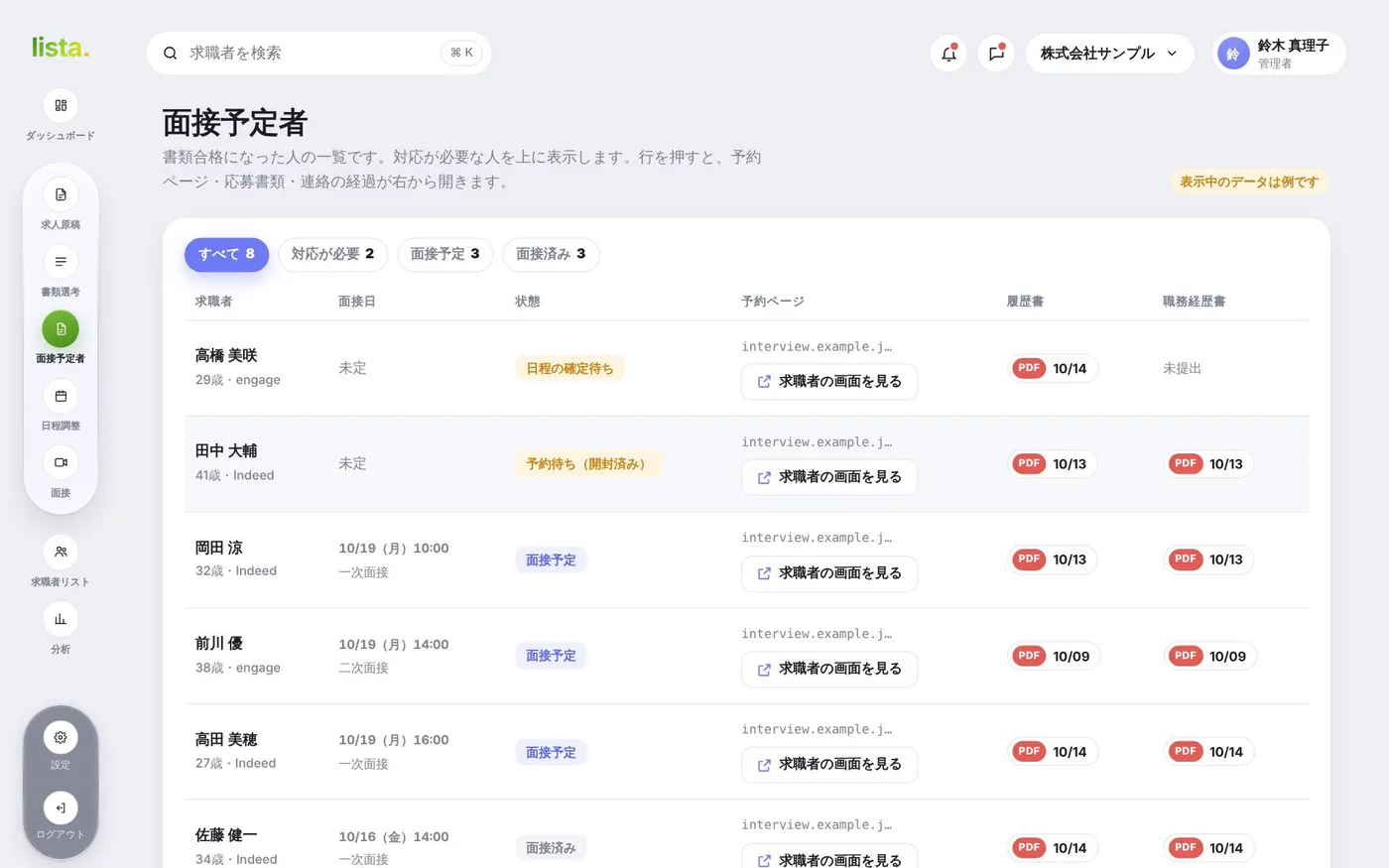The height and width of the screenshot is (868, 1389).
Task: Open 設定 gear icon
Action: click(x=61, y=738)
